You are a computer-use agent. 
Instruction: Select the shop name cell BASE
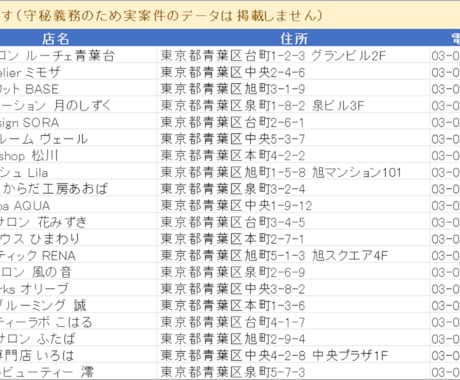tap(78, 88)
